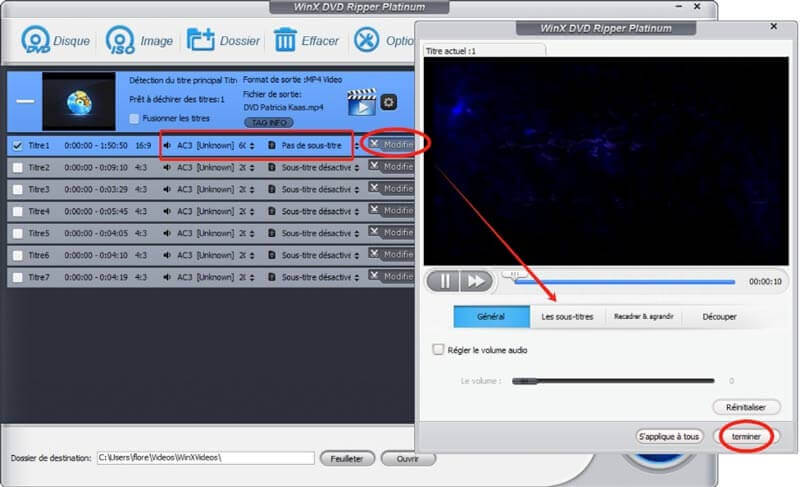
Task: Click the subtitle icon in Titre5 row
Action: [x=271, y=233]
